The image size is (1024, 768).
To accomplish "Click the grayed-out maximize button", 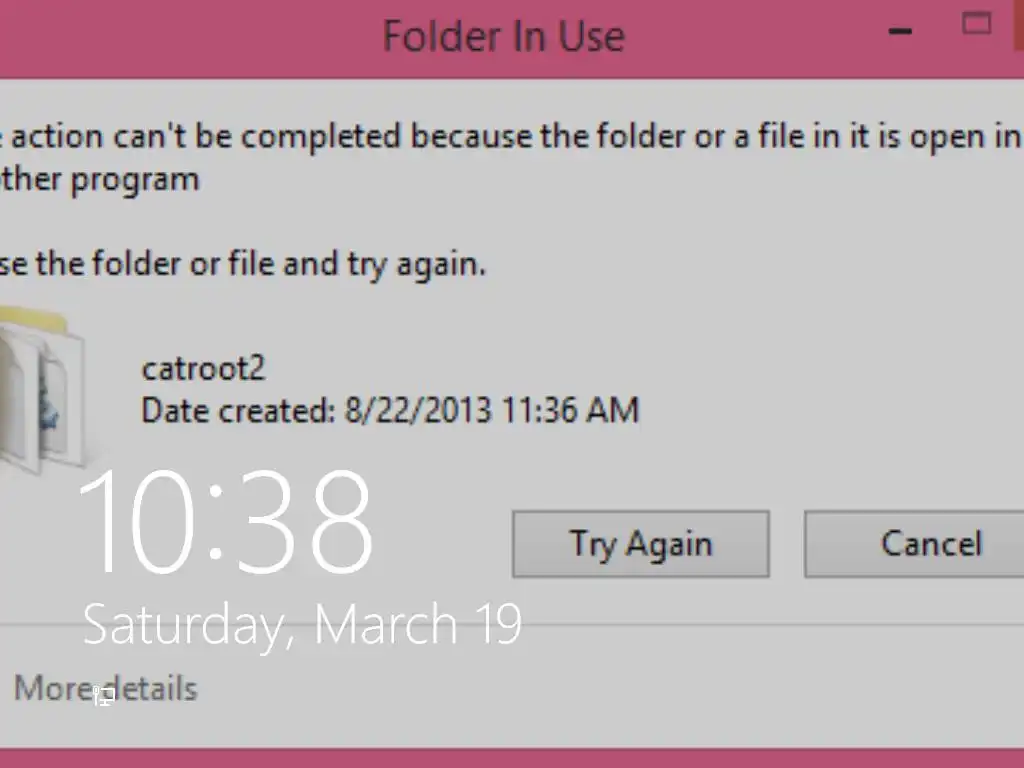I will tap(975, 24).
